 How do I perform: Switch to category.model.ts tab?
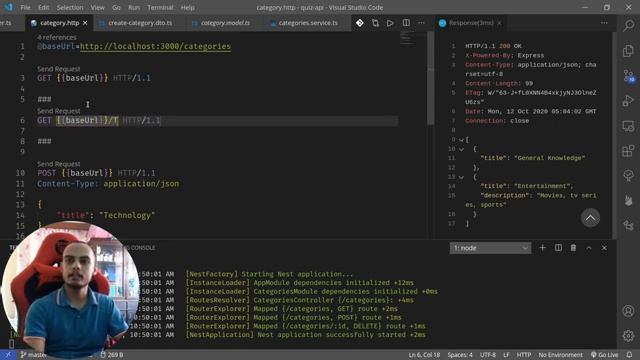225,23
